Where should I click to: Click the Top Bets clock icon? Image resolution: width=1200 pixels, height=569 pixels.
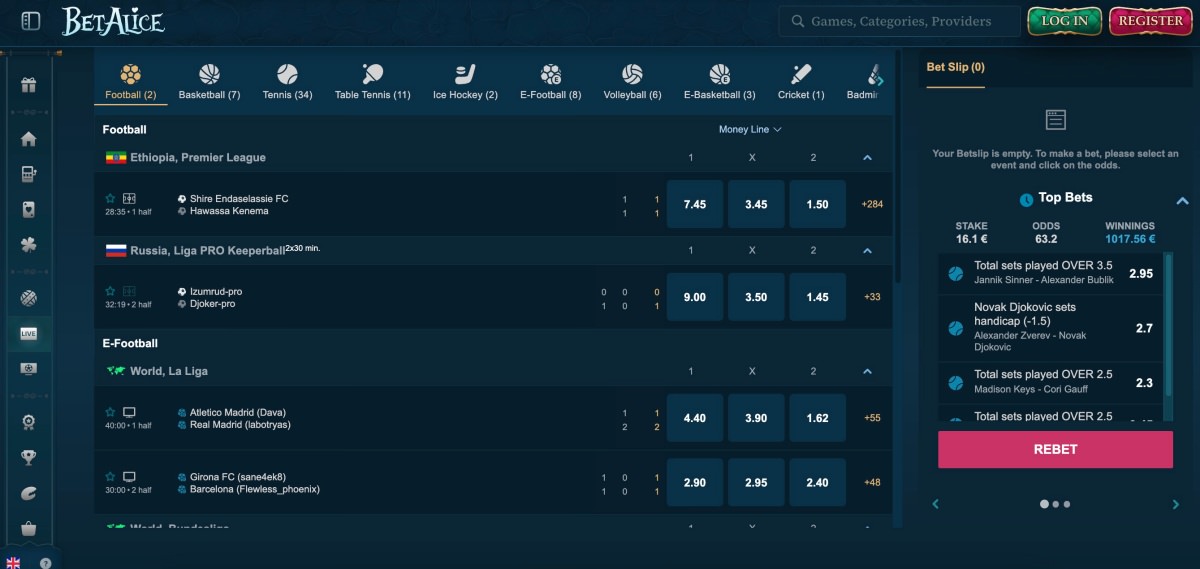tap(1026, 199)
